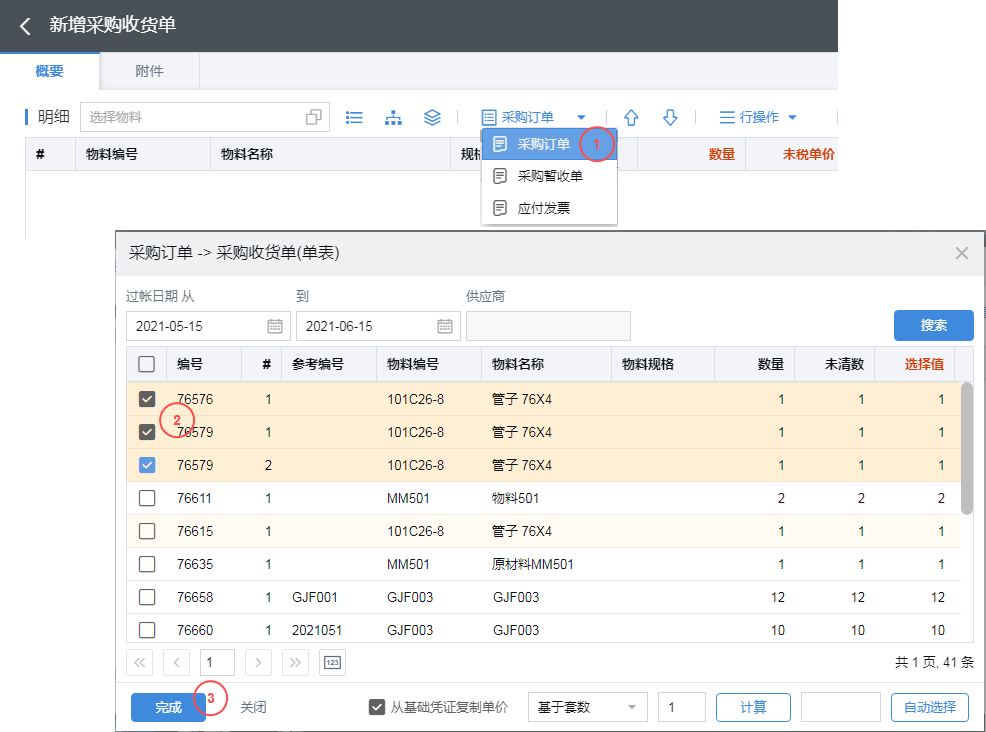The height and width of the screenshot is (732, 986).
Task: Expand the 采购订单 toolbar dropdown arrow
Action: coord(581,117)
